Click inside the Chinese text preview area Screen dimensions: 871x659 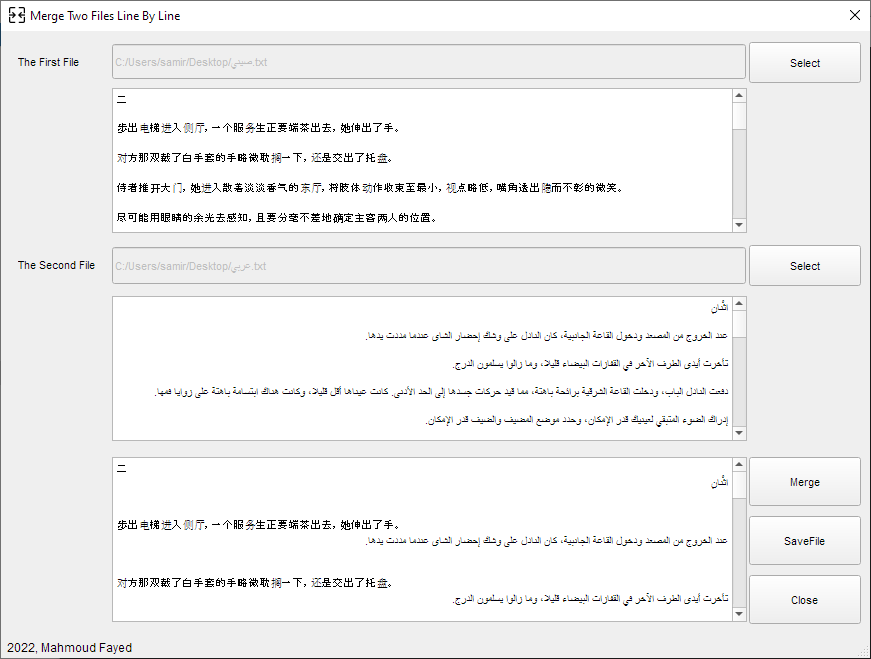click(422, 160)
